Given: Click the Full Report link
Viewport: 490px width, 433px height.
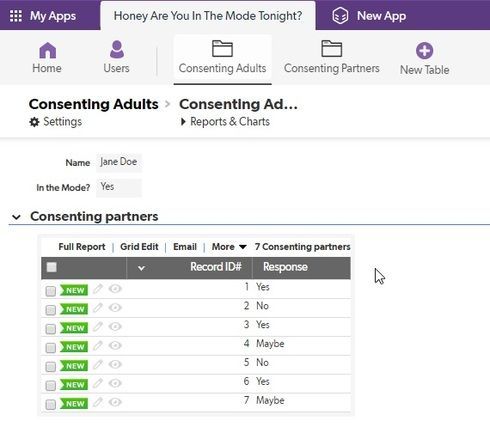Looking at the screenshot, I should coord(82,247).
